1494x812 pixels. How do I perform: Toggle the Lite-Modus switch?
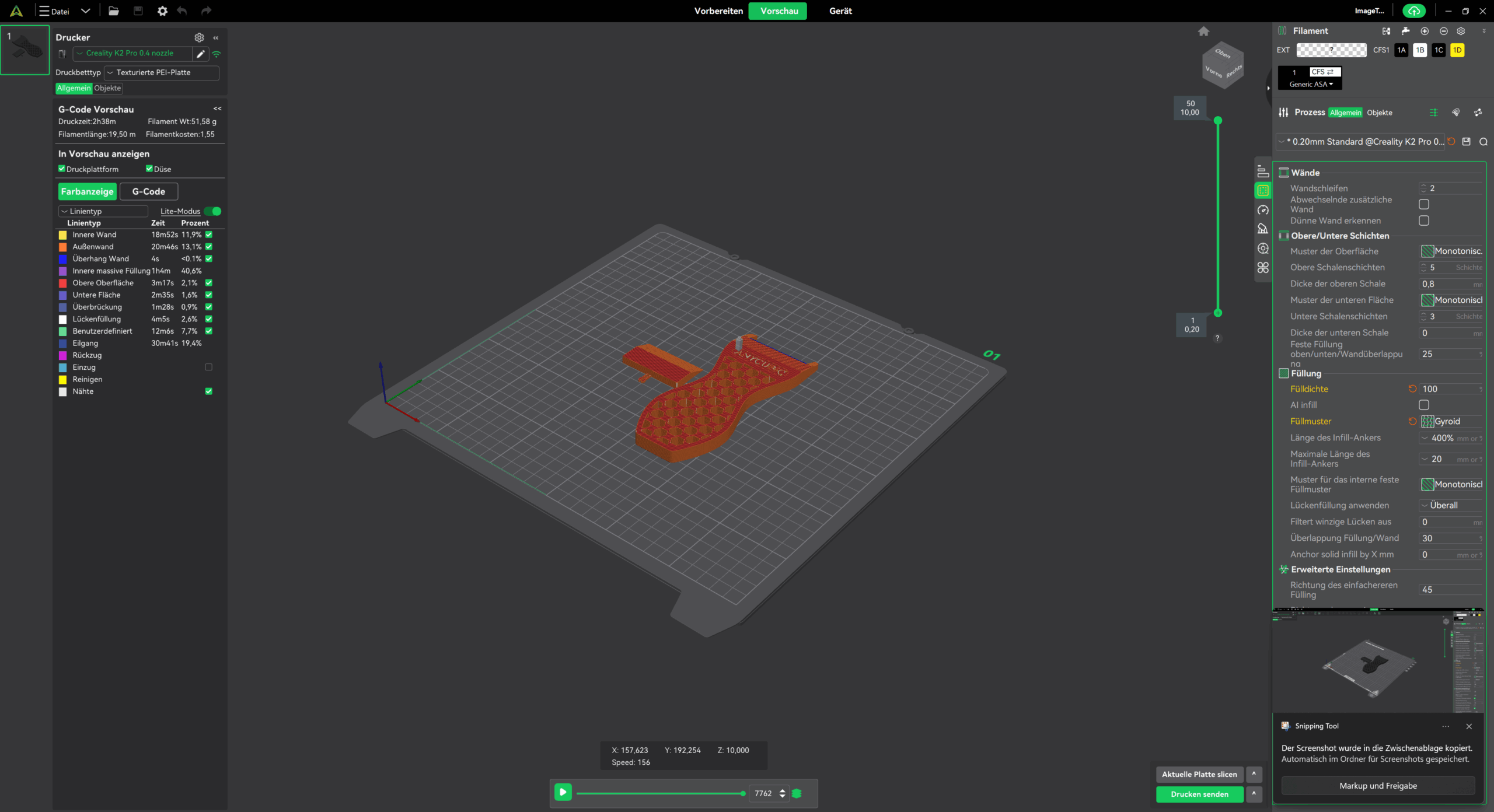coord(213,211)
